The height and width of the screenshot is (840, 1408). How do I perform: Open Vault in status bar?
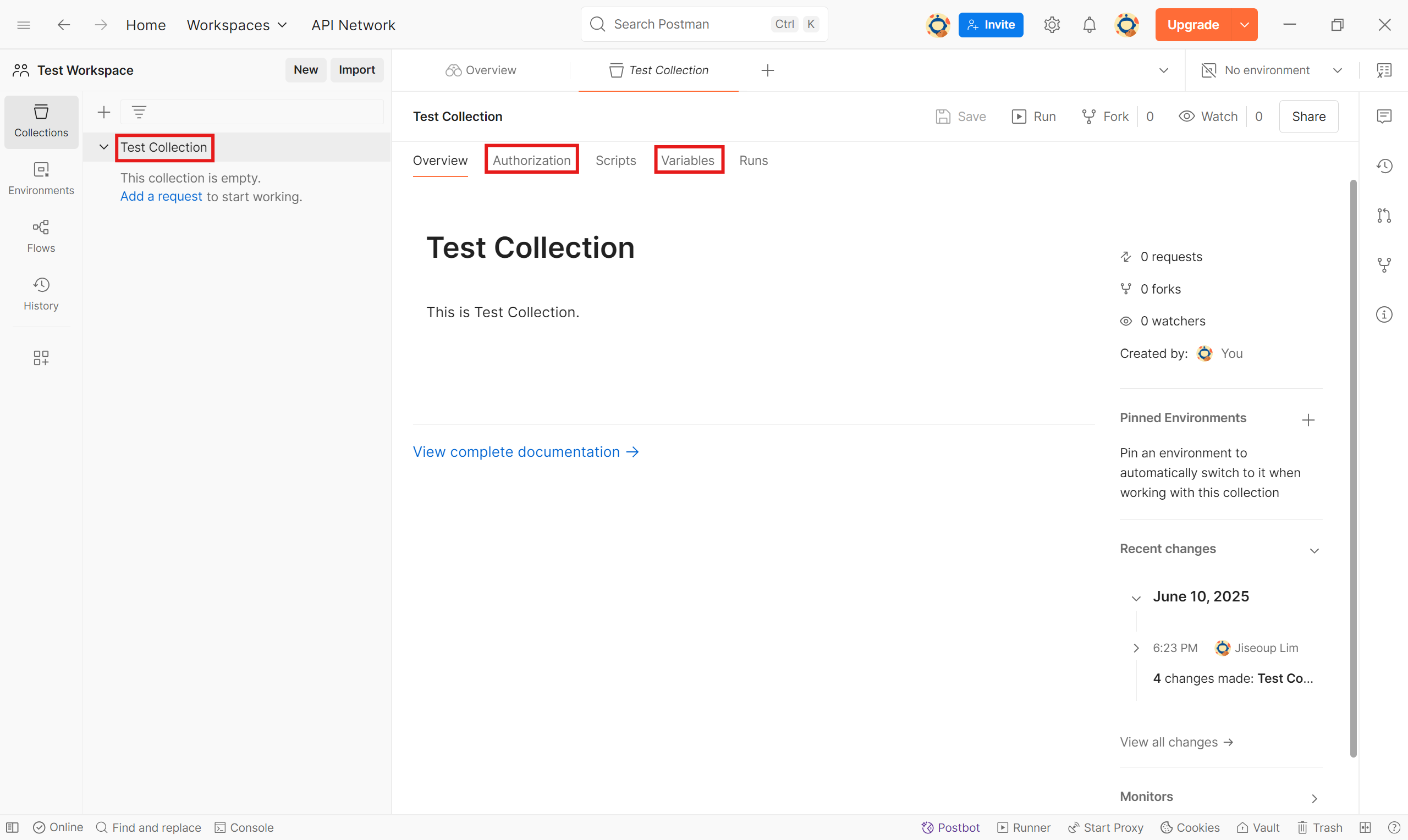click(x=1258, y=827)
